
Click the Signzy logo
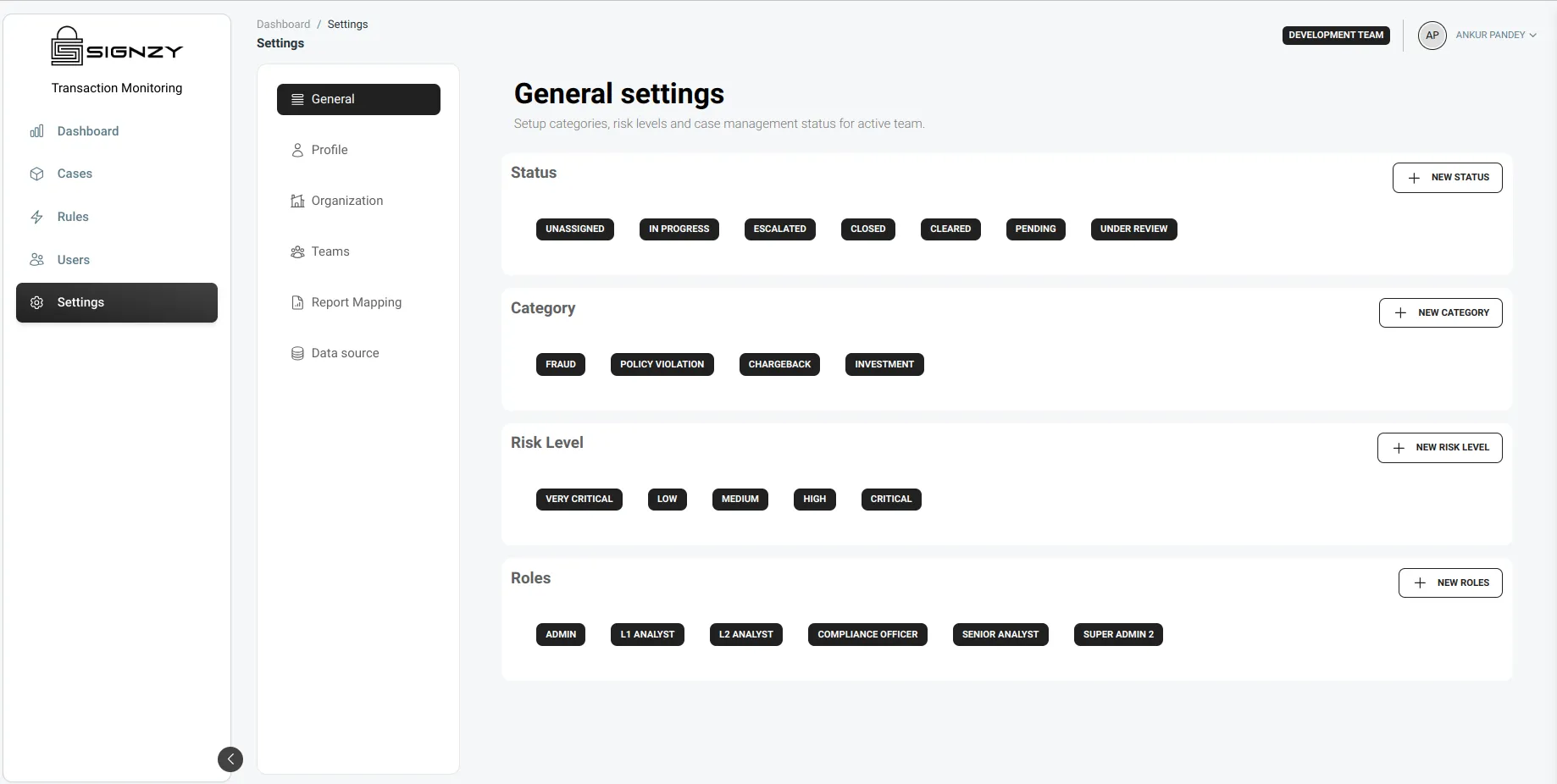[x=117, y=47]
